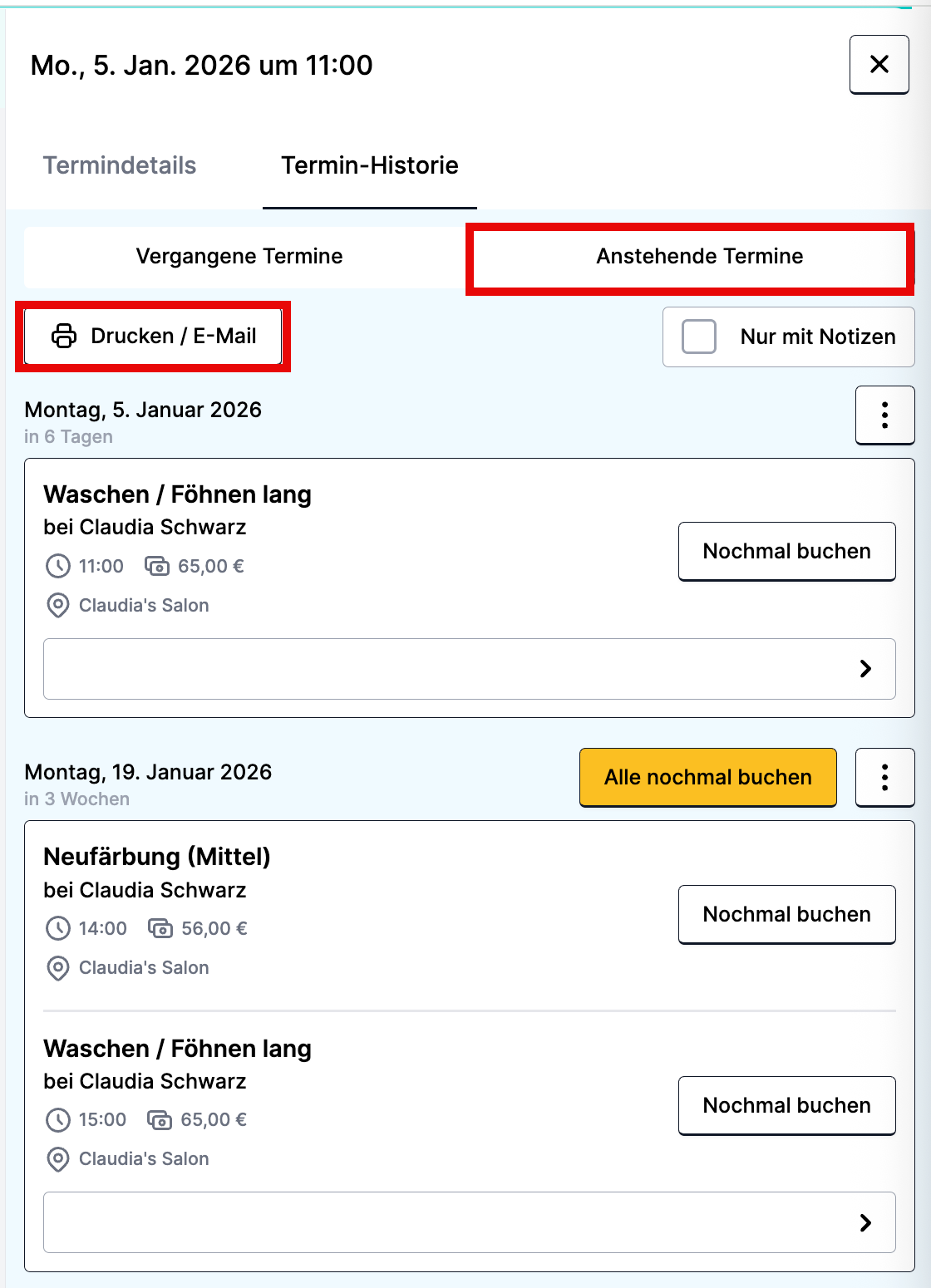Click the printer icon for Drucken / E-Mail
The image size is (931, 1288).
click(x=64, y=336)
